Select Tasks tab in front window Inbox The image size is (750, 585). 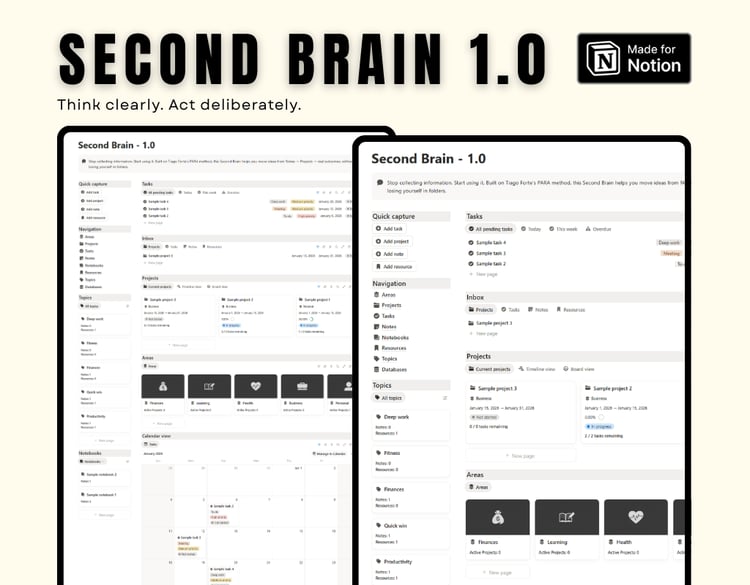(510, 310)
